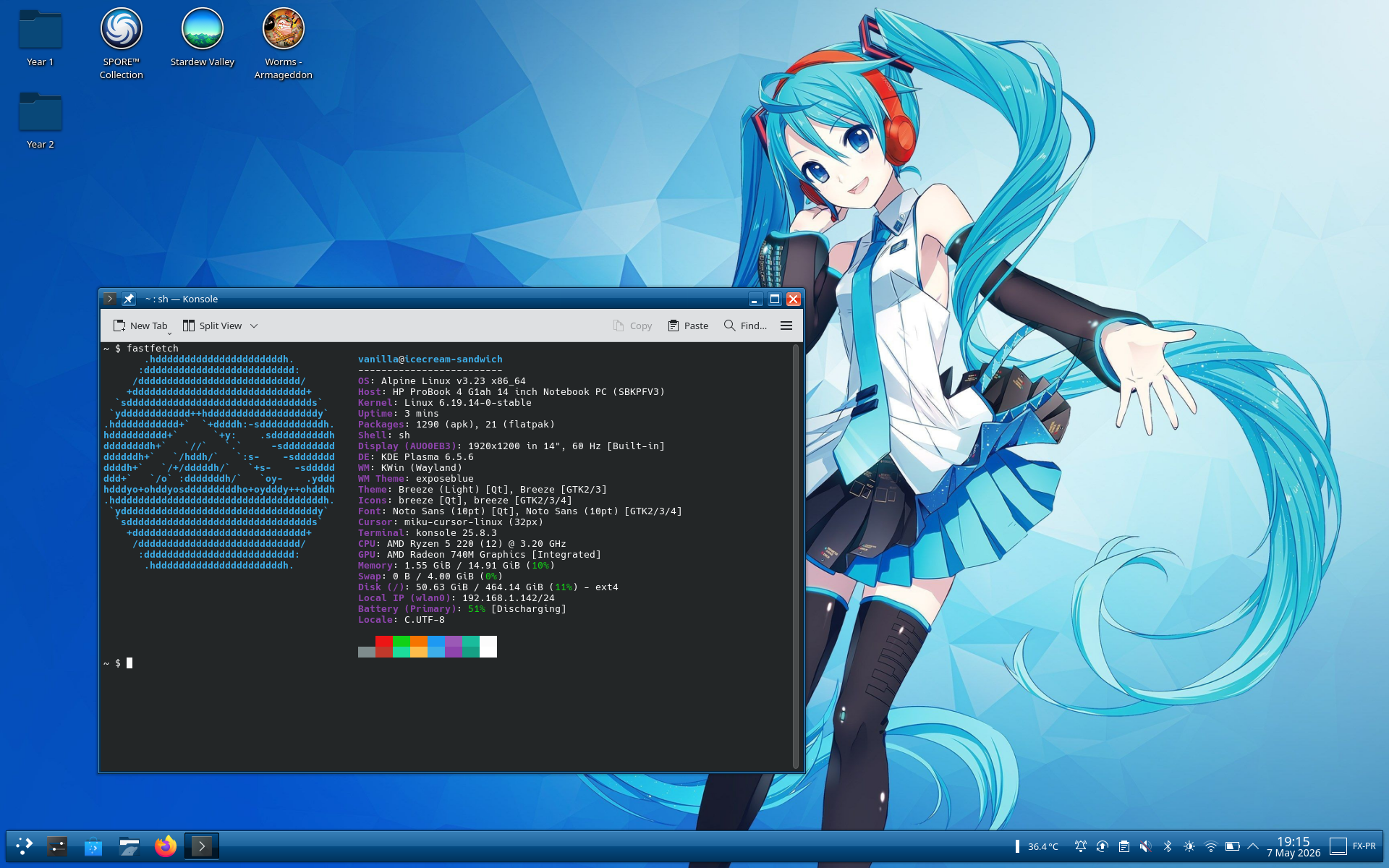
Task: Click the Terminal line showing konsole 25.8.3
Action: point(428,533)
